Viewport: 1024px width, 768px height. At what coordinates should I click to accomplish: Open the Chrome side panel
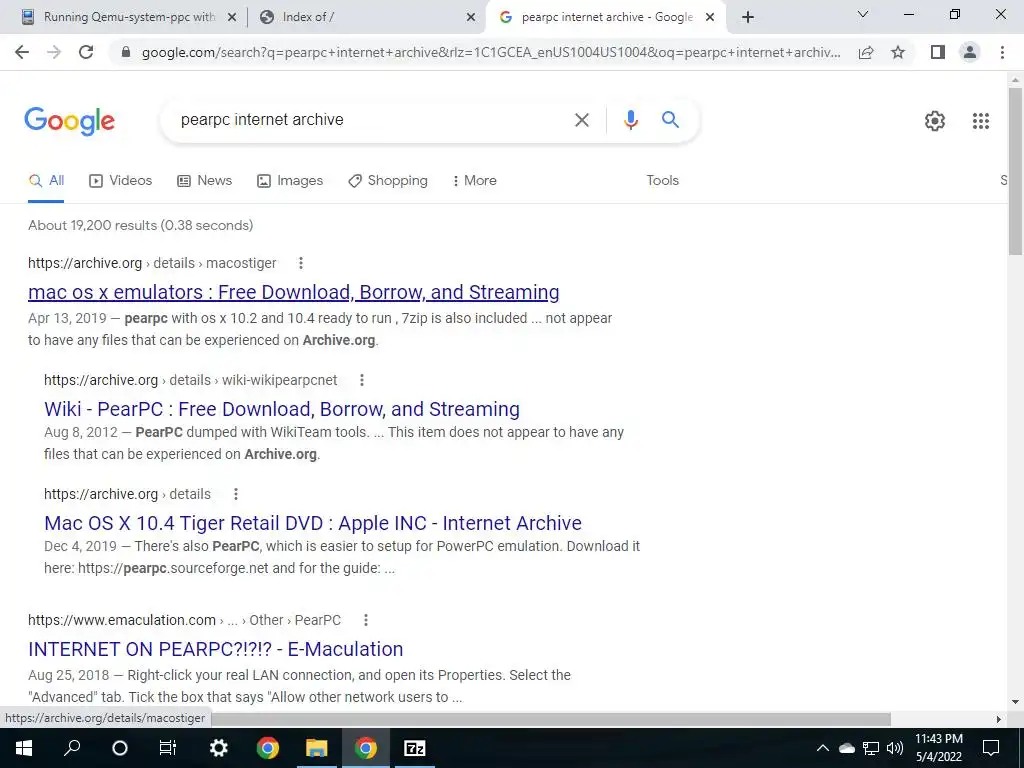coord(938,52)
